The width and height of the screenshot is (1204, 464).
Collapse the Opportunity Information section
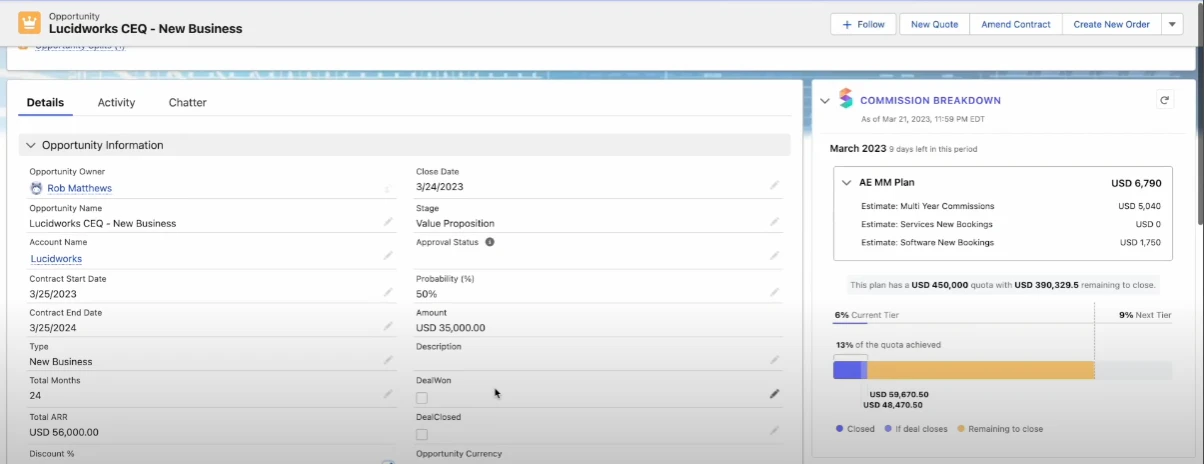30,145
